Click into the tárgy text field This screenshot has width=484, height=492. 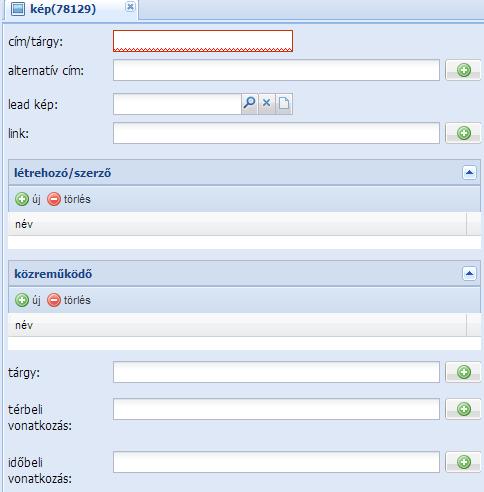pyautogui.click(x=276, y=372)
